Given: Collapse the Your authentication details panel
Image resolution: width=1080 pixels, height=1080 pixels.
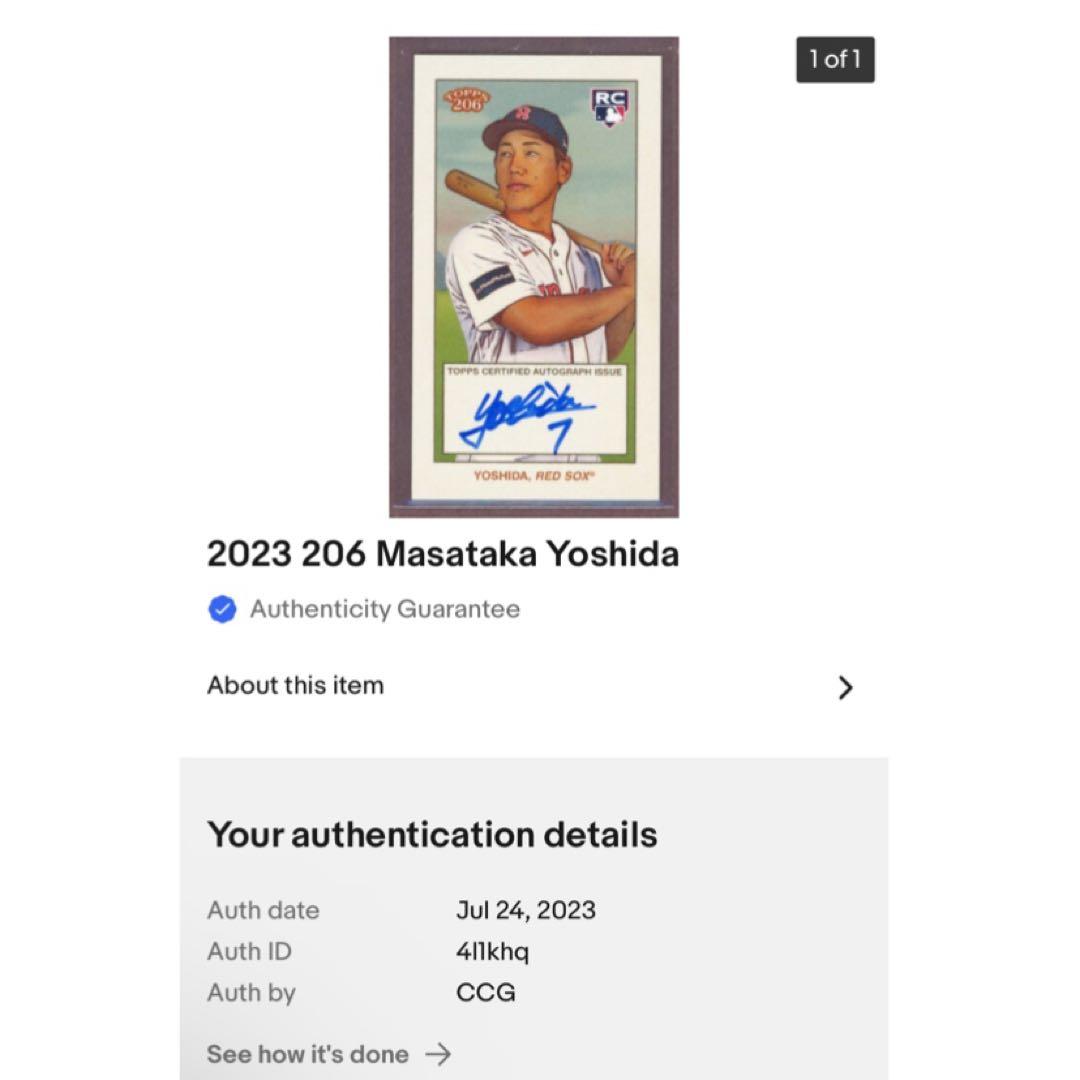Looking at the screenshot, I should pos(432,834).
